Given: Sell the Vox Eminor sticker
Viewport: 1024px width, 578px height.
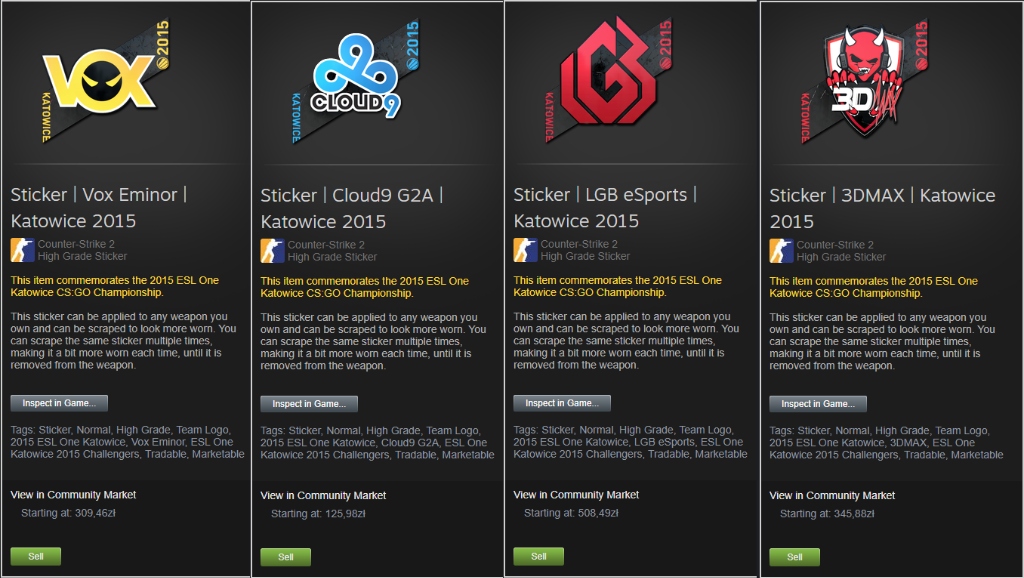Looking at the screenshot, I should 36,556.
